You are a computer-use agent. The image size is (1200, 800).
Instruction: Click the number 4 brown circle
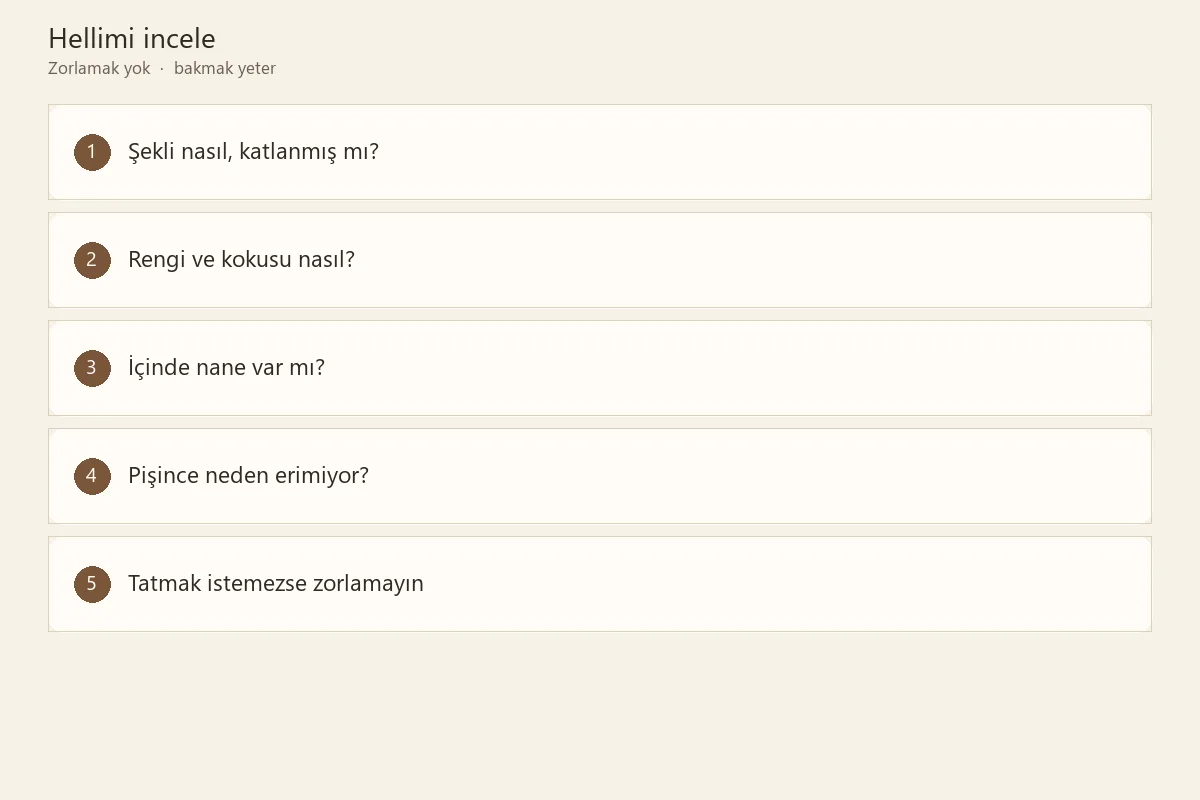pyautogui.click(x=92, y=476)
